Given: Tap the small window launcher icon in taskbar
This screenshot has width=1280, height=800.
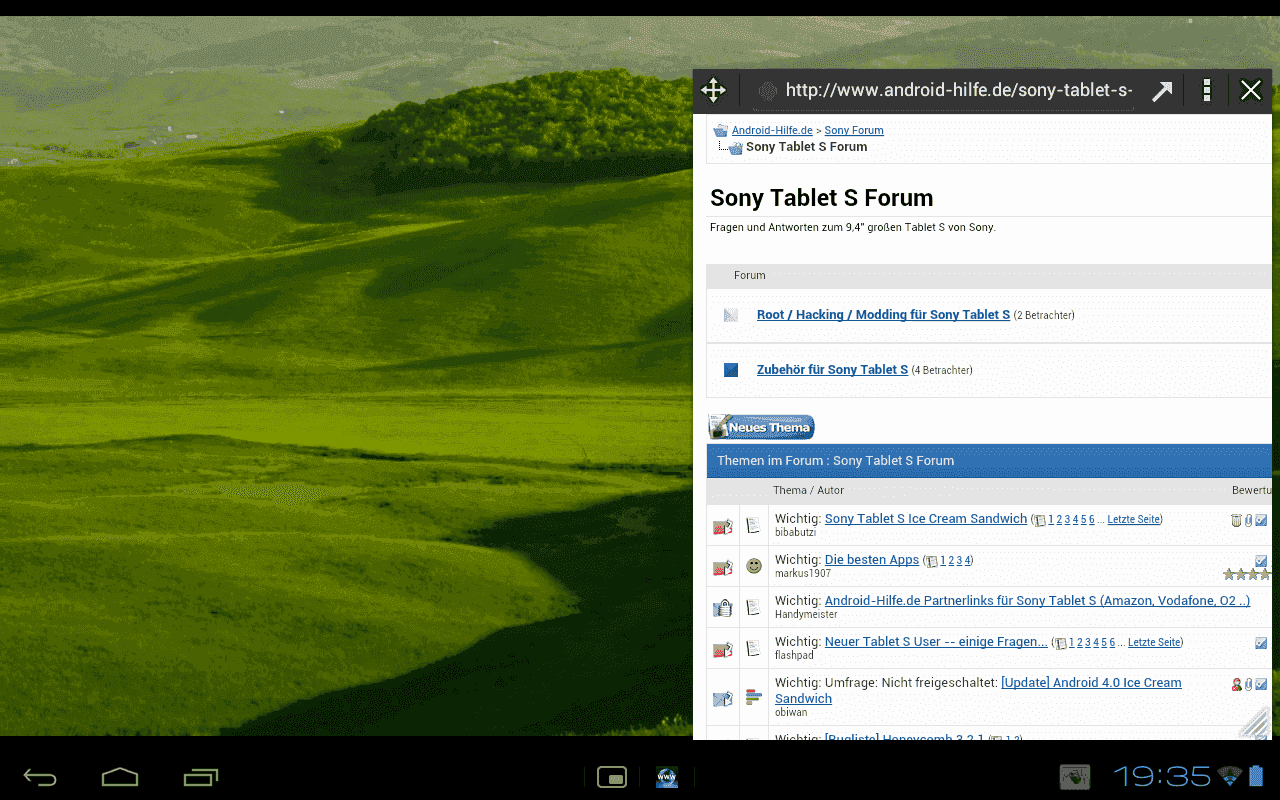Looking at the screenshot, I should click(611, 777).
